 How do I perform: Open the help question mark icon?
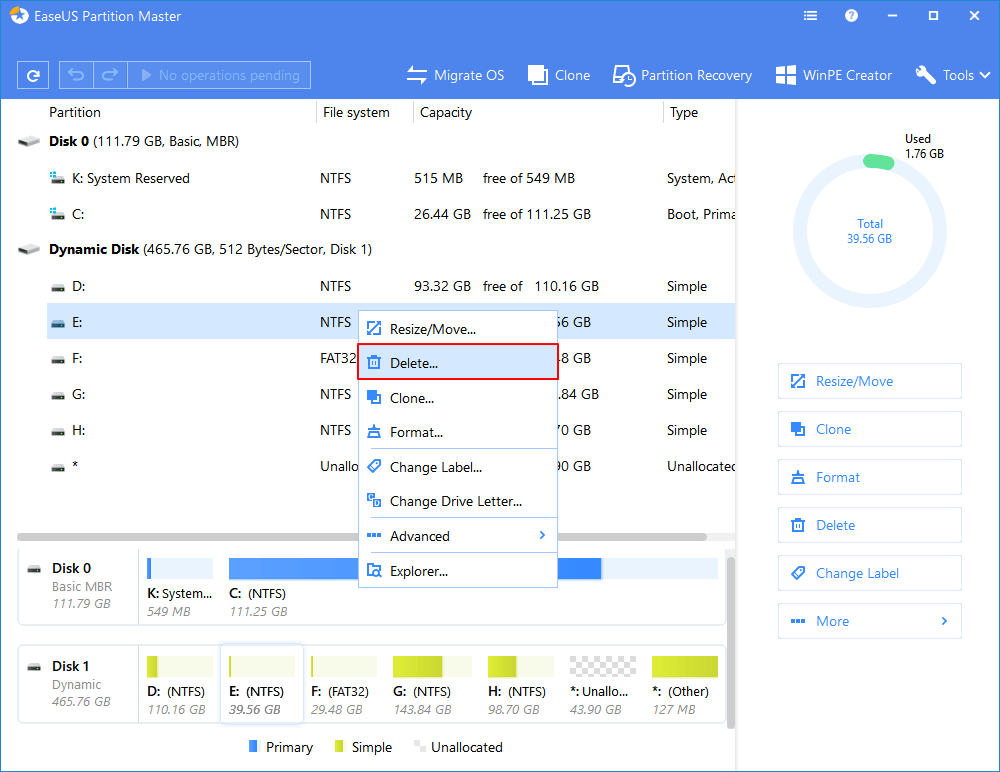[851, 16]
